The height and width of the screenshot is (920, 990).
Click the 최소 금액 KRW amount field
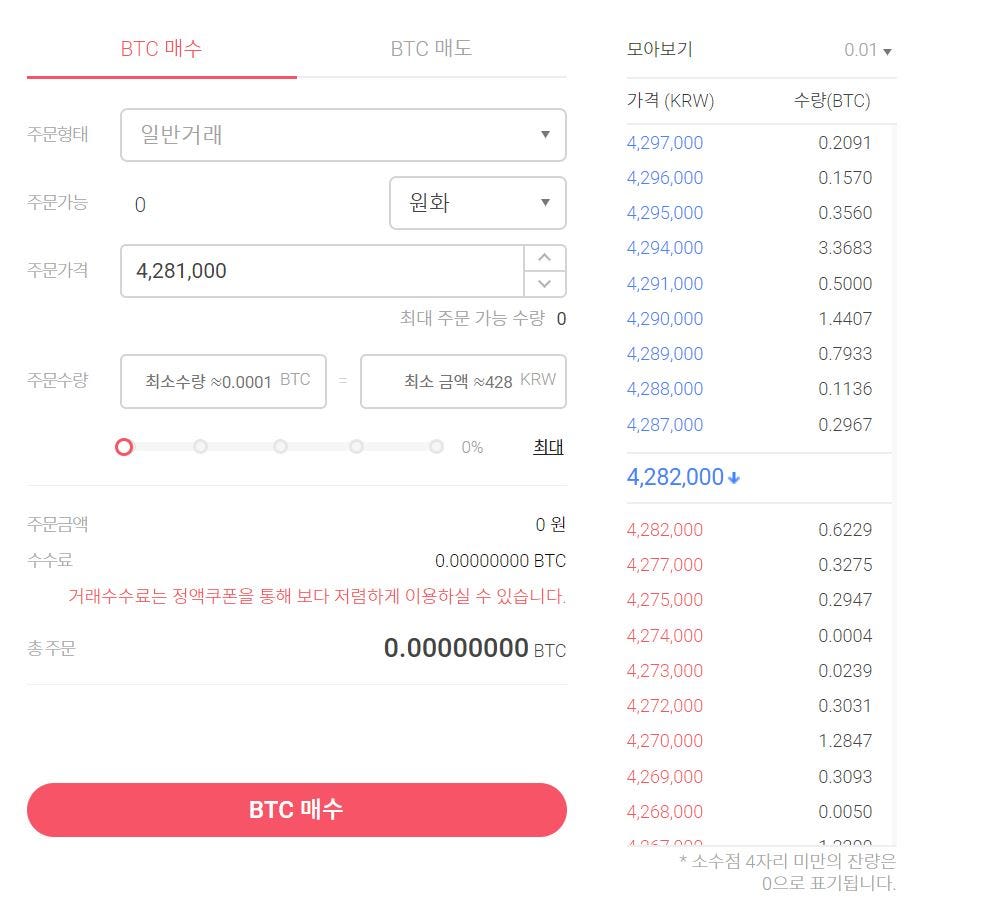463,381
